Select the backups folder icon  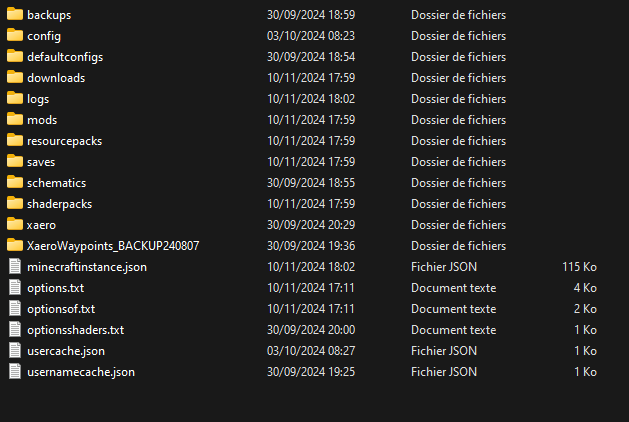click(x=15, y=14)
